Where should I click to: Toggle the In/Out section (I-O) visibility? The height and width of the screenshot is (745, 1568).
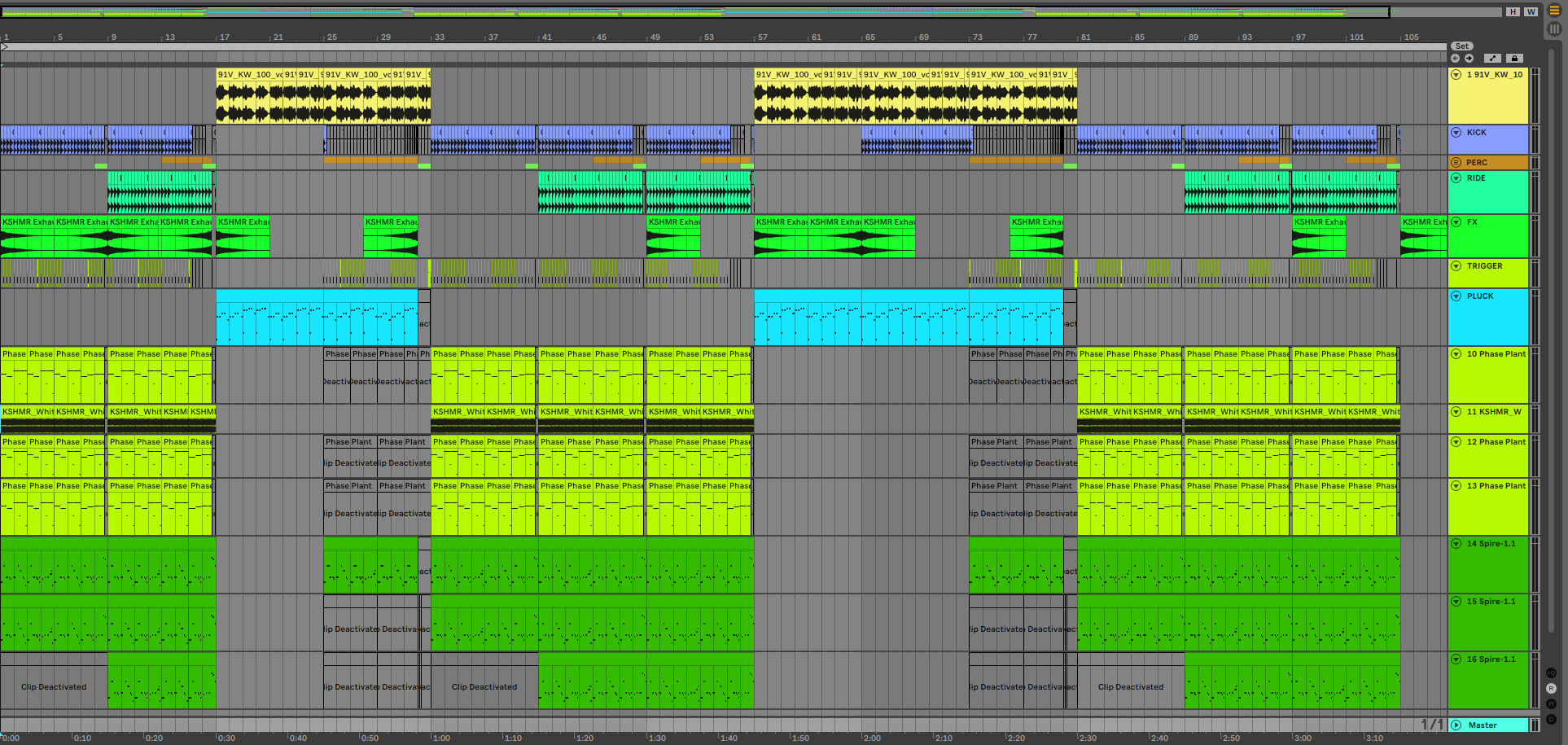(x=1551, y=673)
